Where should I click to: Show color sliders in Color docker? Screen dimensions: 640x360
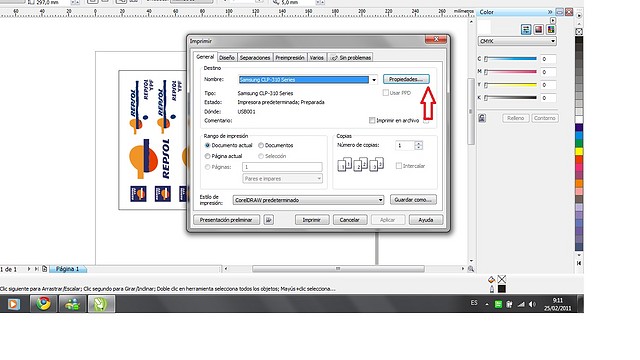[x=526, y=29]
